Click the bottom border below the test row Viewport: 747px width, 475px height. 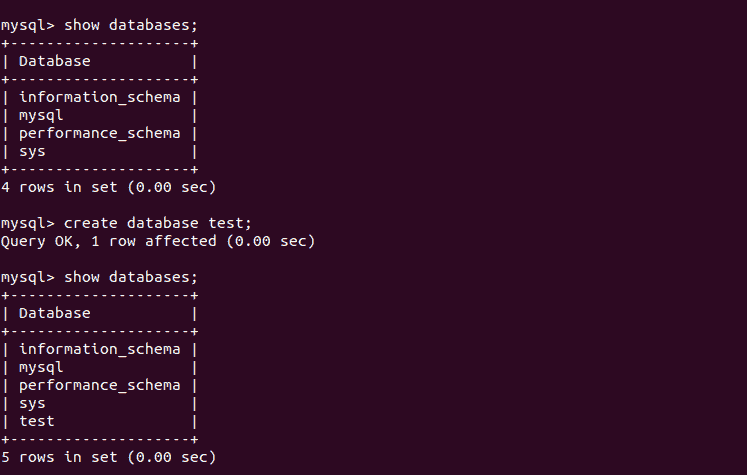click(x=100, y=439)
